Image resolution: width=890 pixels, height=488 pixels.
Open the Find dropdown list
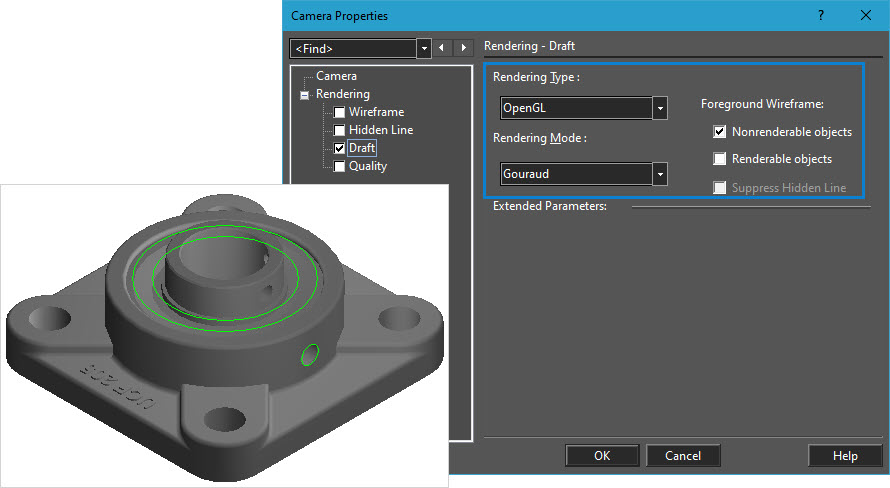pos(424,48)
